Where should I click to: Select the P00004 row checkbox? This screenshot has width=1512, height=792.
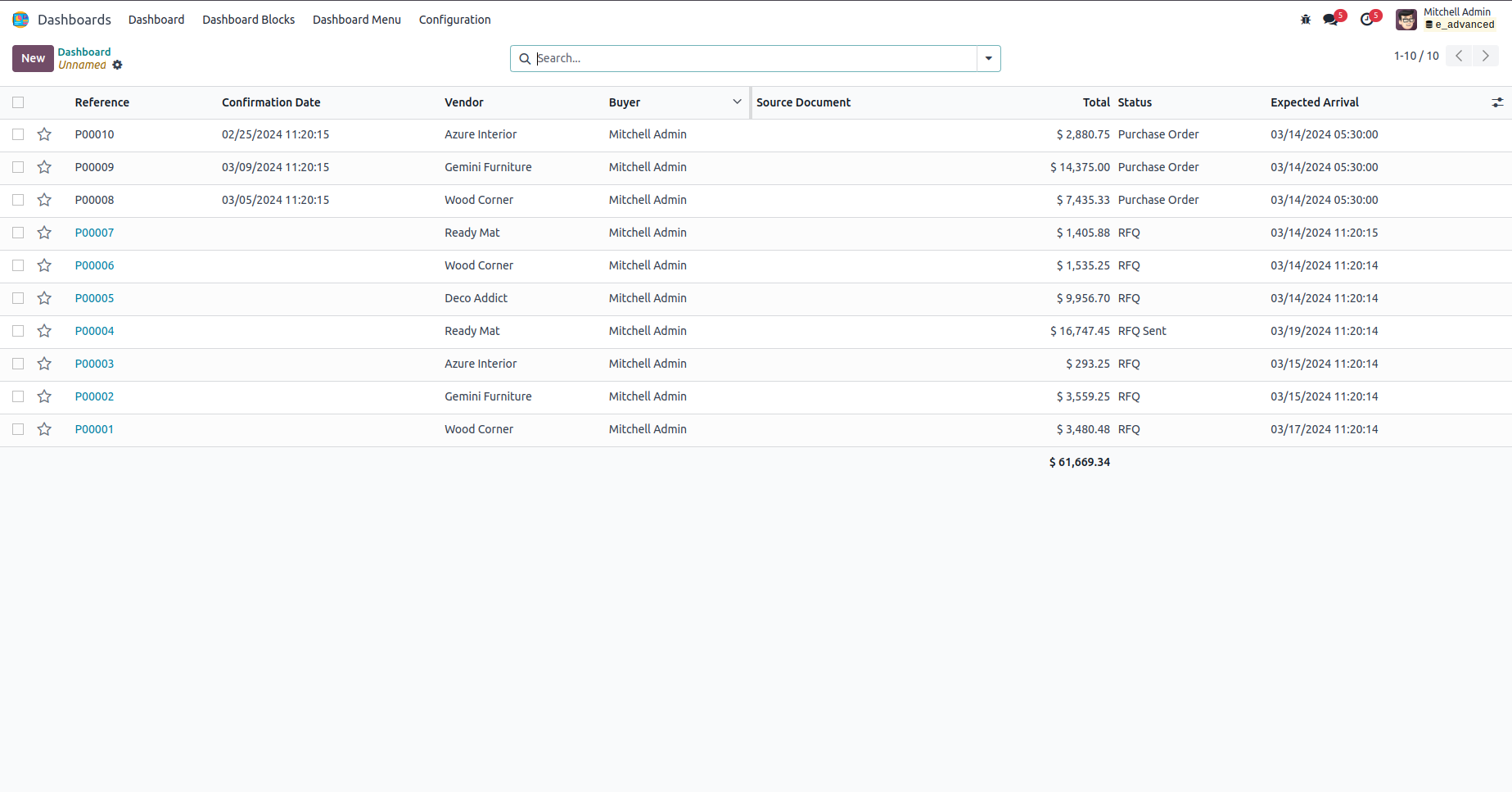click(x=18, y=331)
